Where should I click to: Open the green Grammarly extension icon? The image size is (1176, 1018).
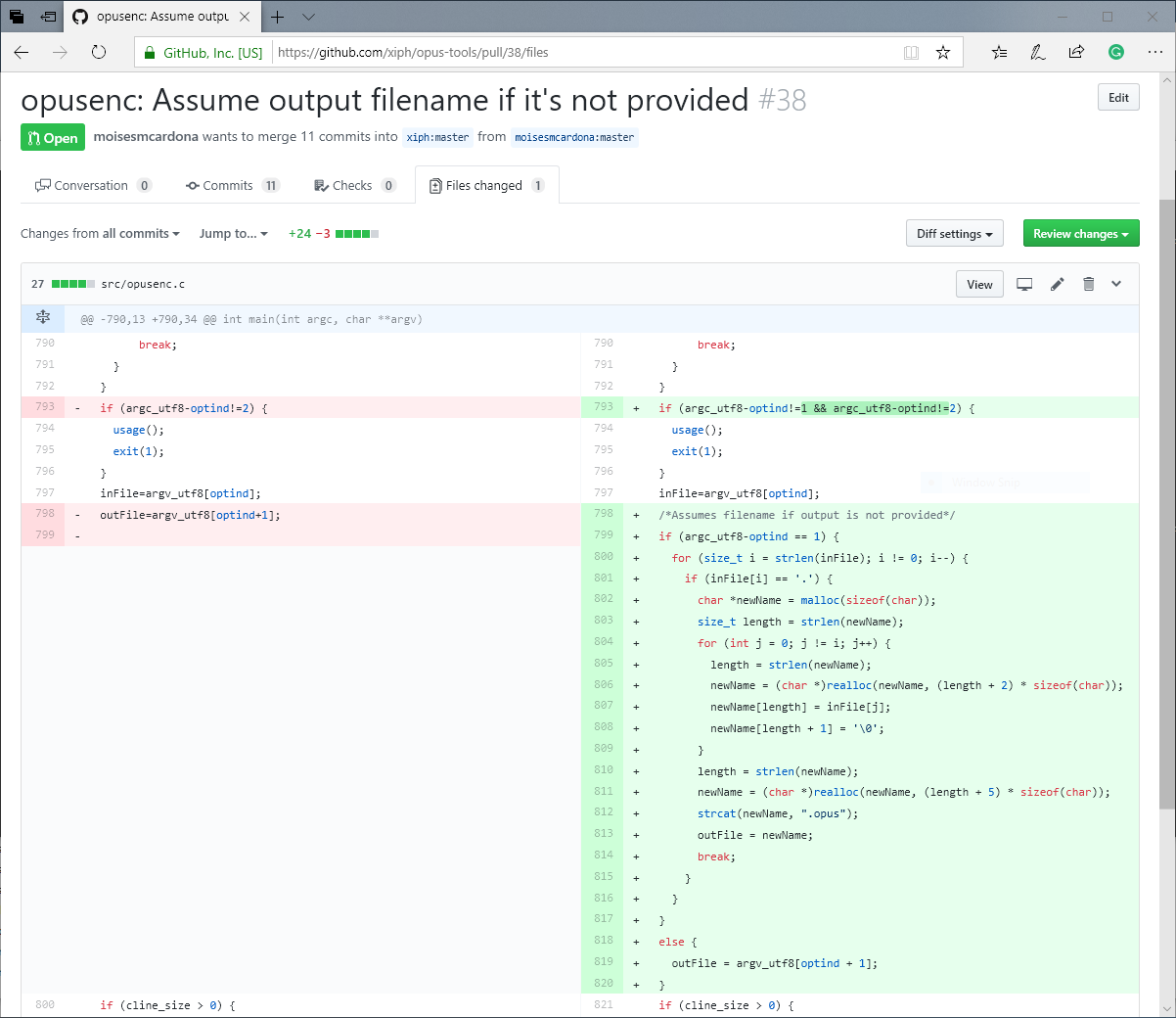click(x=1116, y=52)
